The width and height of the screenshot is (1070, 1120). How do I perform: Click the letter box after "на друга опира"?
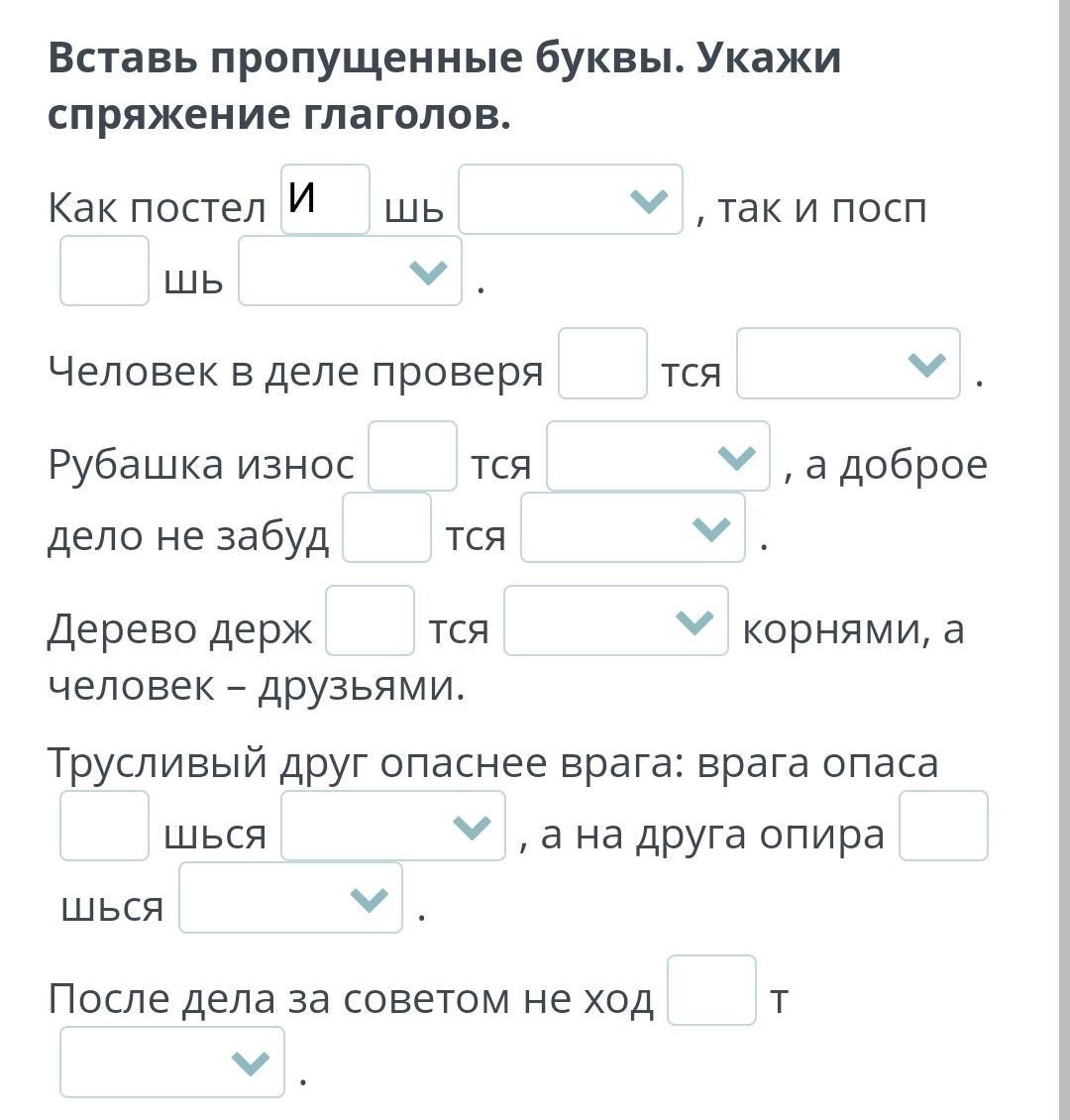[x=943, y=825]
